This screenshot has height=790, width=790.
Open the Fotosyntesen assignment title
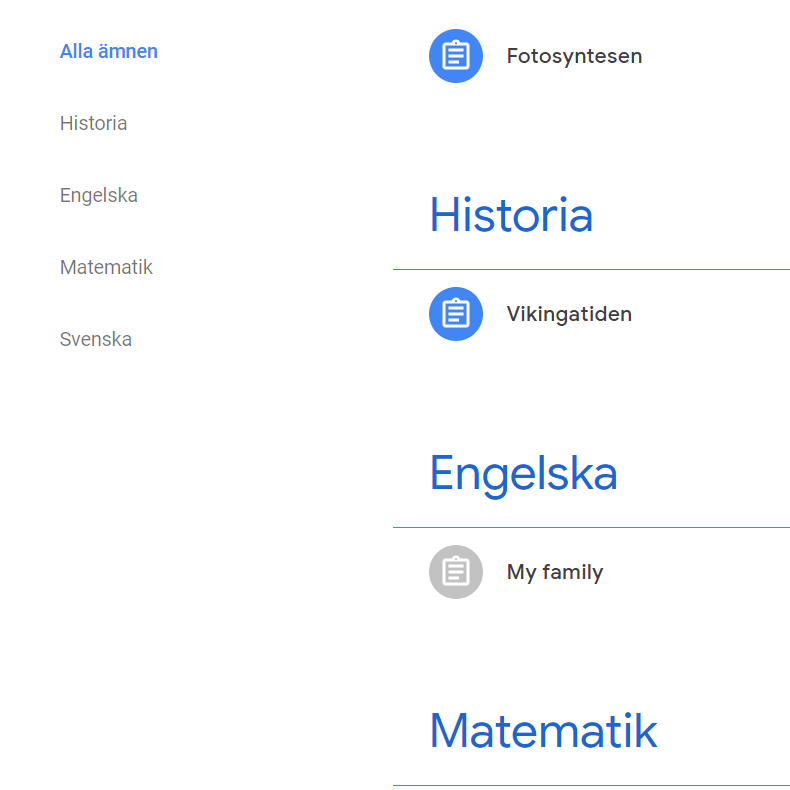pyautogui.click(x=574, y=56)
